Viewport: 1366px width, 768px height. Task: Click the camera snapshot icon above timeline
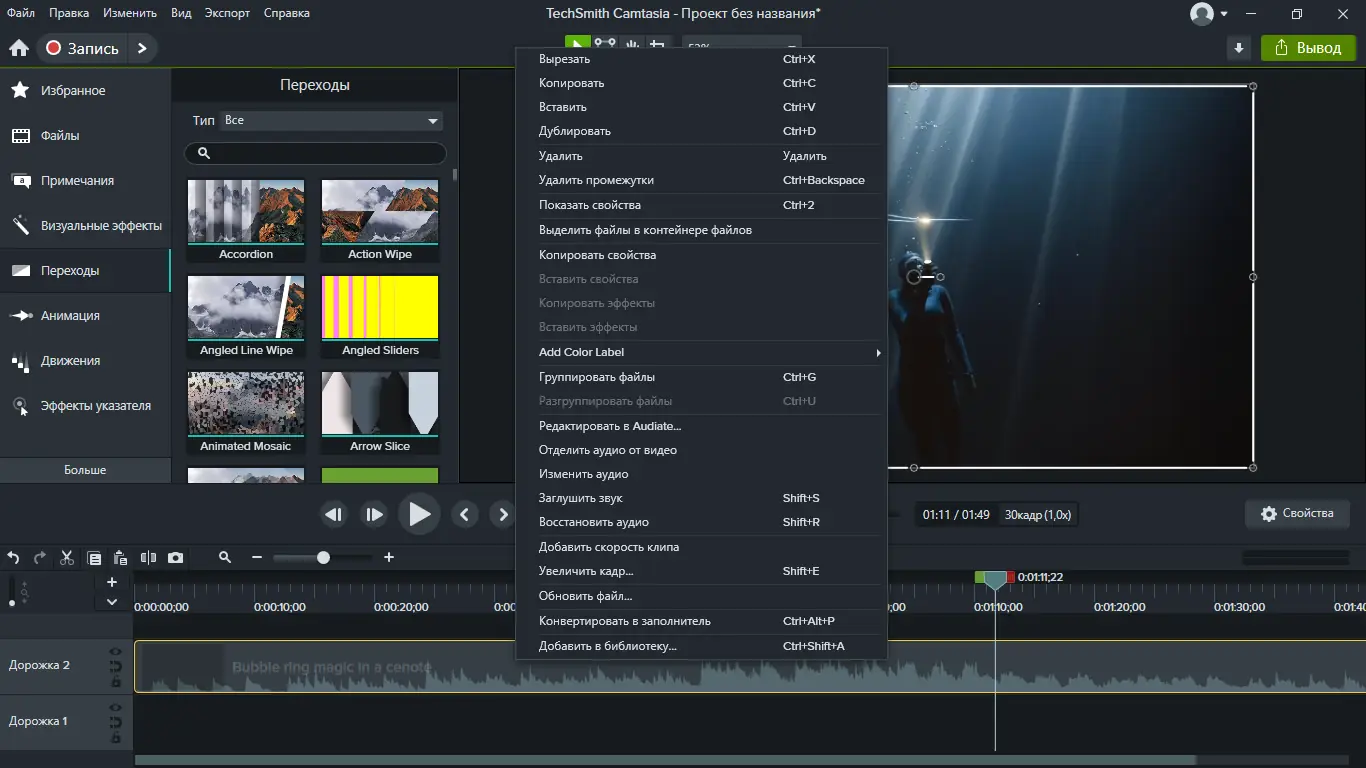click(x=176, y=557)
